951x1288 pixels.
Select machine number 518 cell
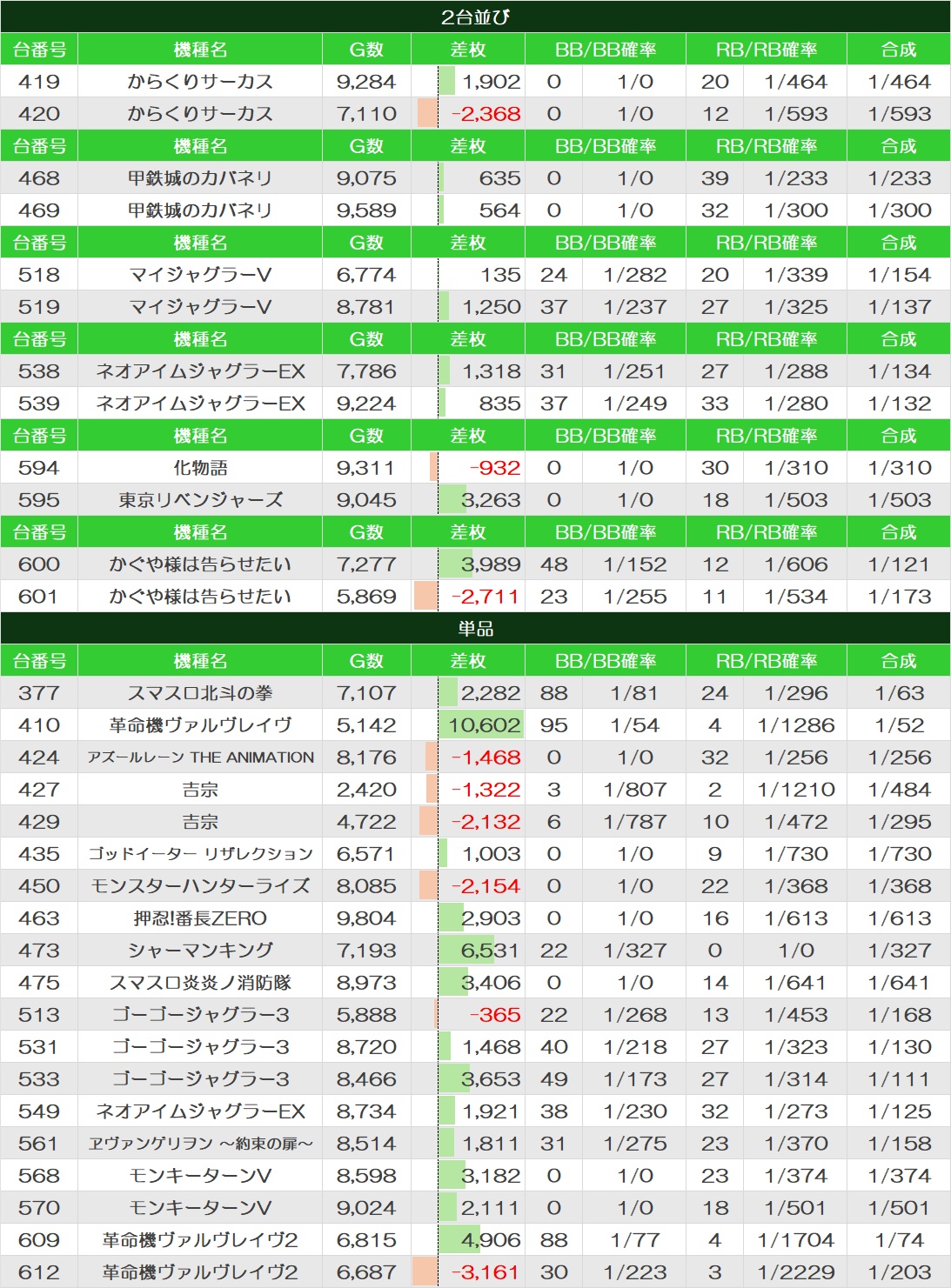[x=39, y=275]
